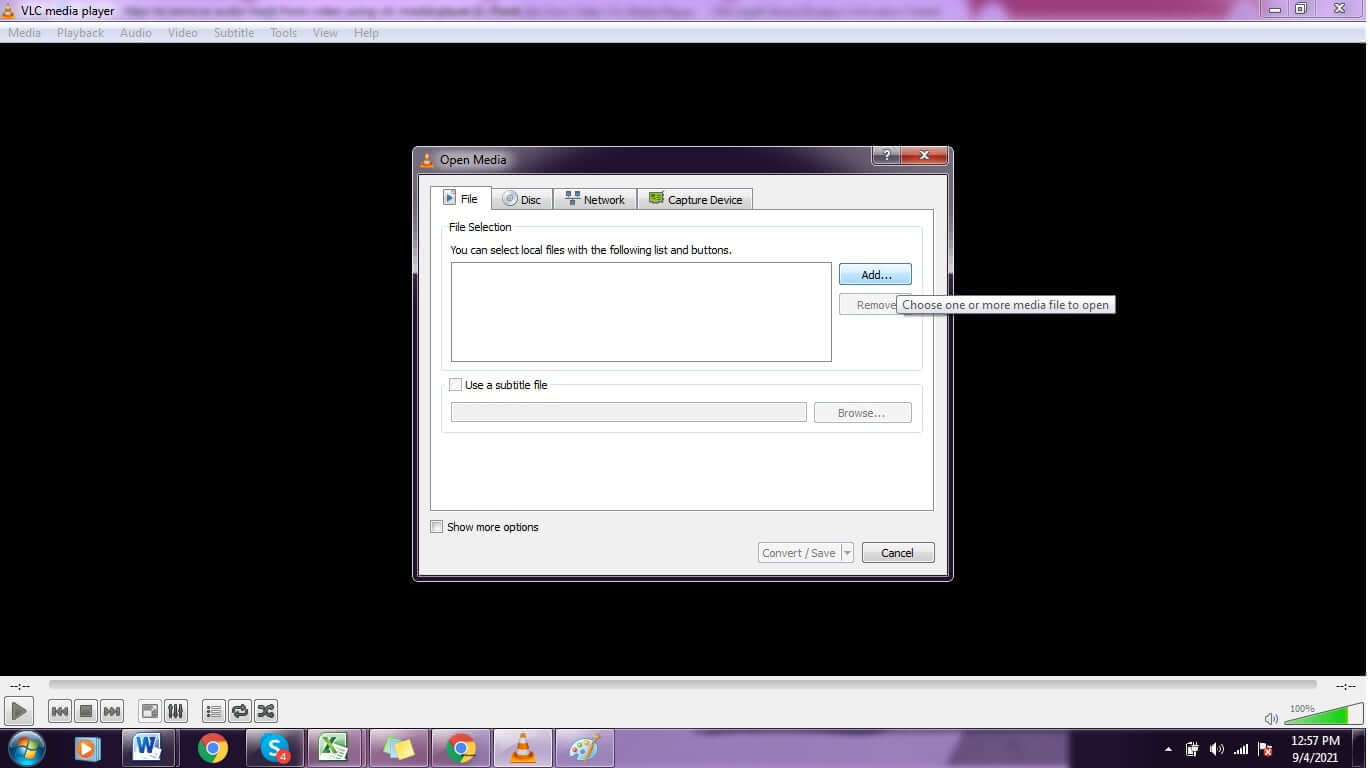Click the taskbar clock 12:57 PM
The height and width of the screenshot is (768, 1370).
coord(1315,741)
